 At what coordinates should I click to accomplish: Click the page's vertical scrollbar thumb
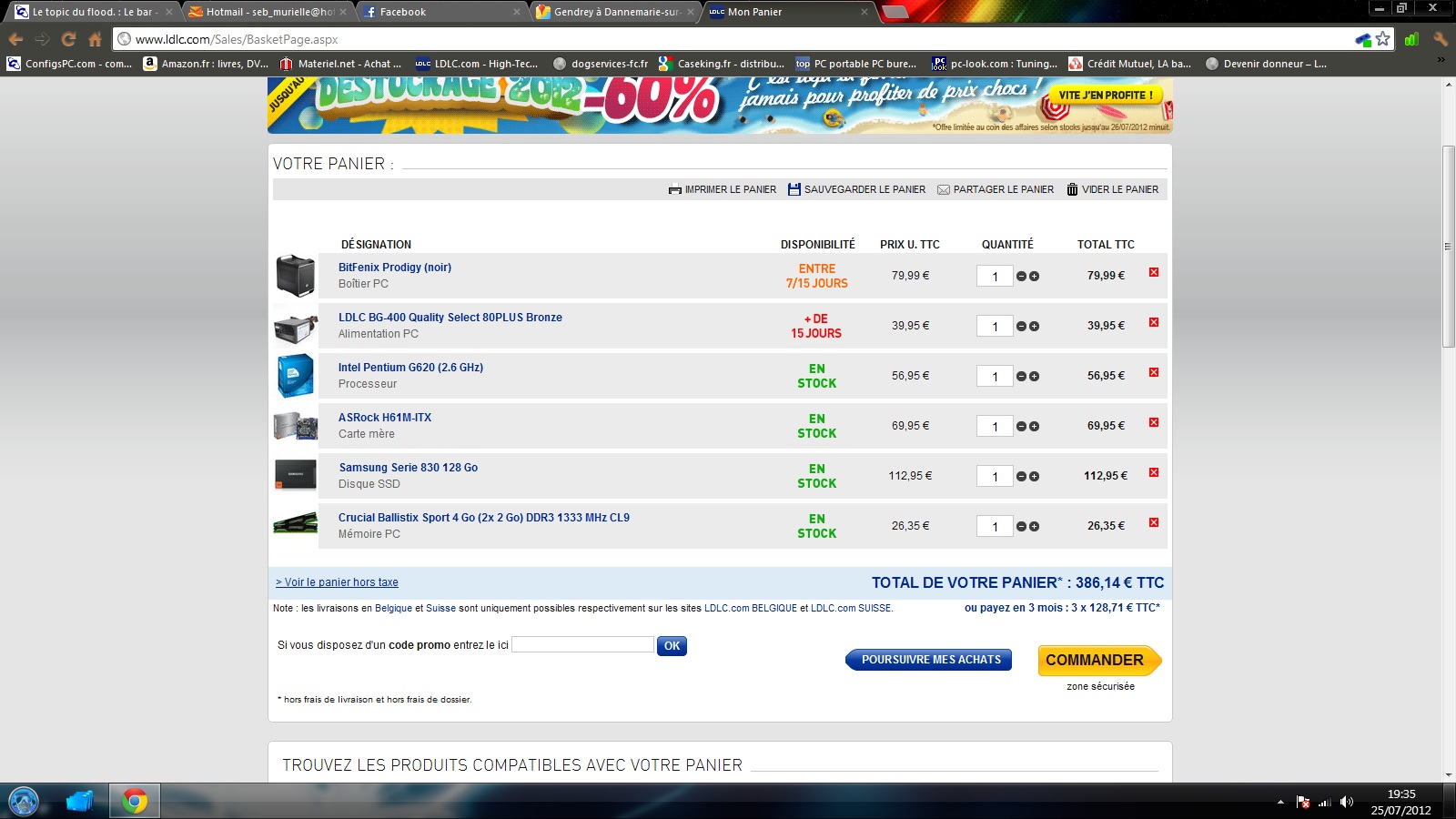[x=1448, y=246]
